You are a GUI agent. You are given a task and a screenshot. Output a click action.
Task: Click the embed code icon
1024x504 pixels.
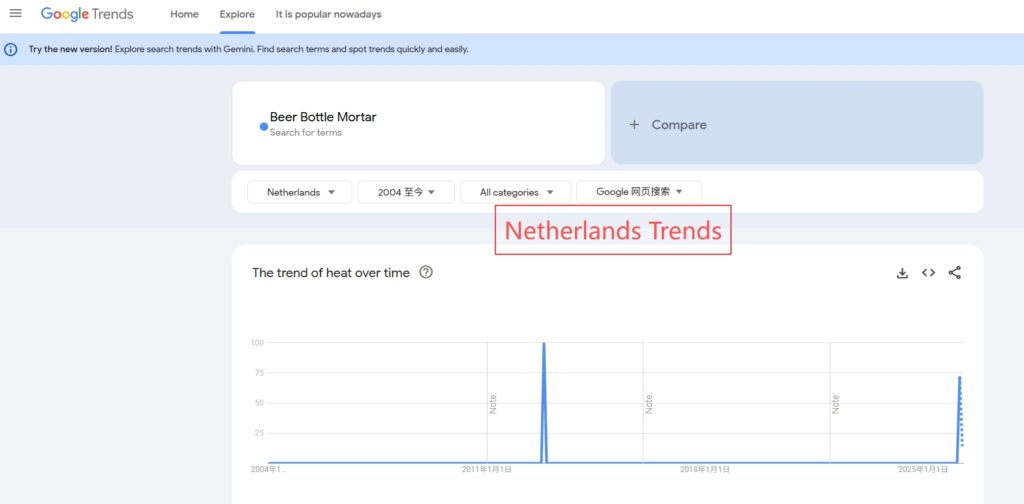point(928,273)
